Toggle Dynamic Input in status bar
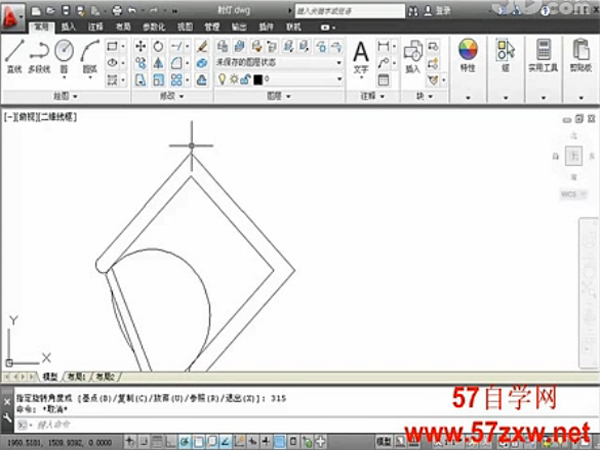The width and height of the screenshot is (600, 450). (253, 441)
